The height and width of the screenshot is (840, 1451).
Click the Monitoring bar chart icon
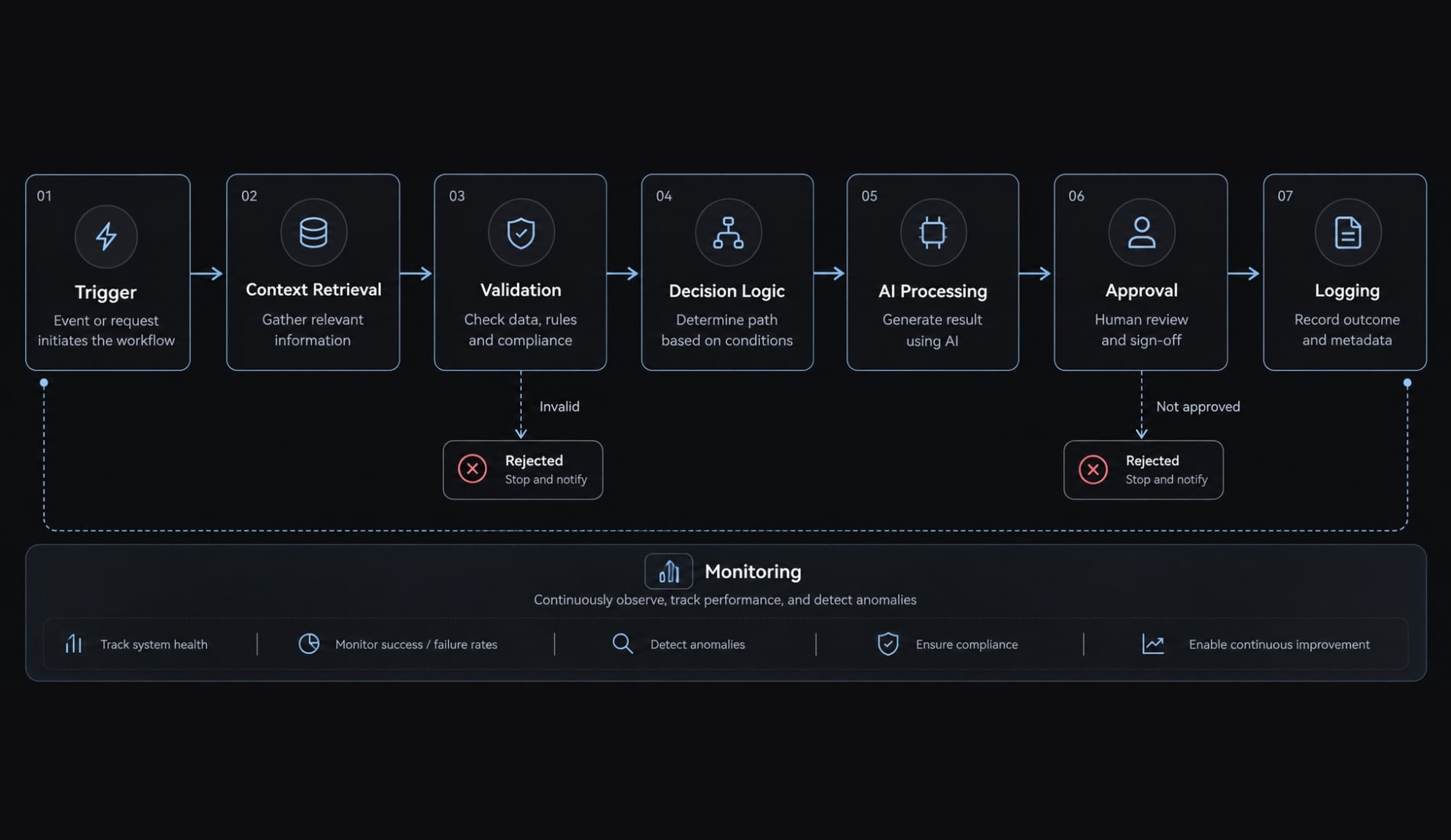click(x=669, y=571)
